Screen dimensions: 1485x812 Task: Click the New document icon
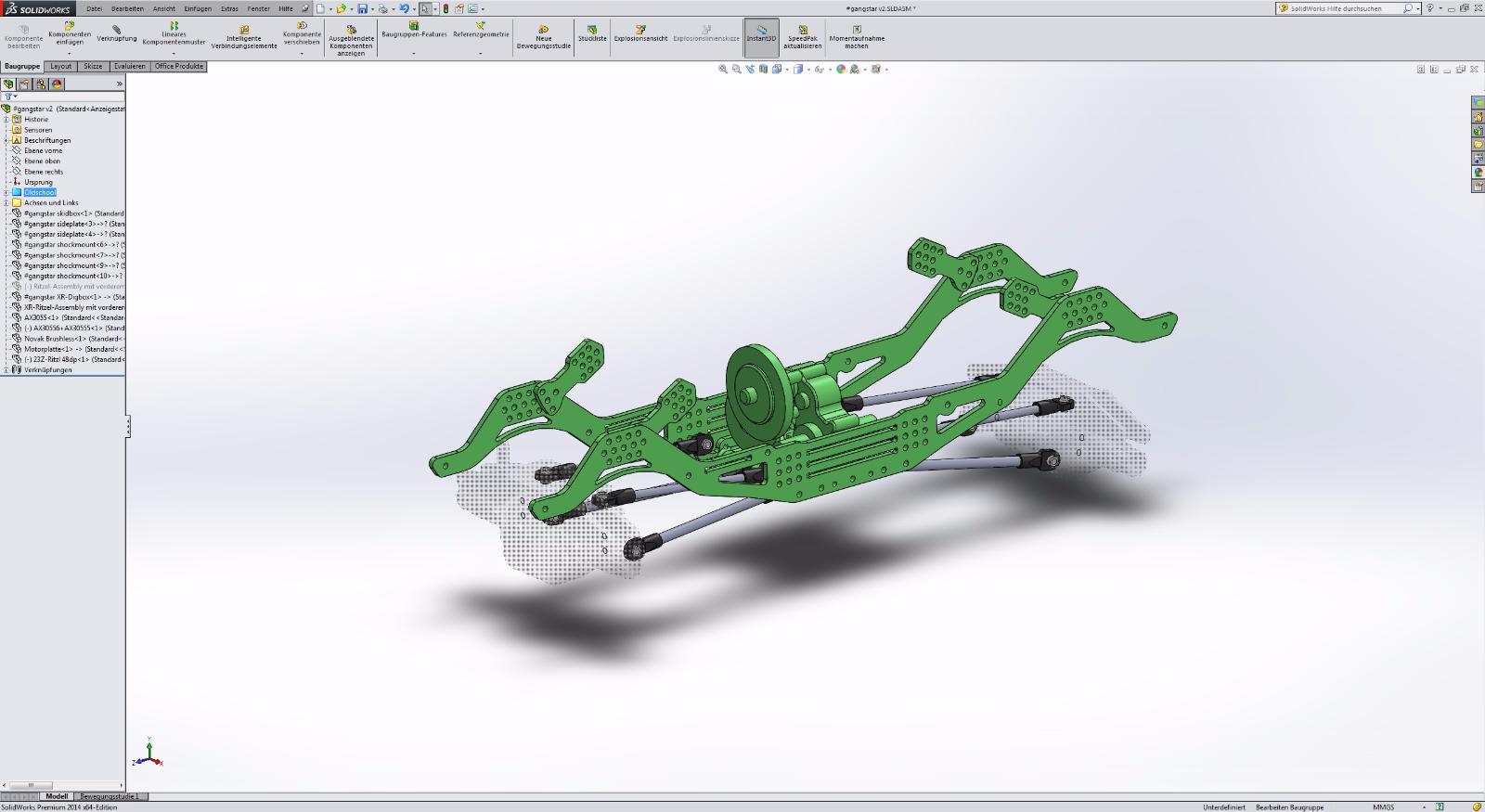pyautogui.click(x=320, y=8)
